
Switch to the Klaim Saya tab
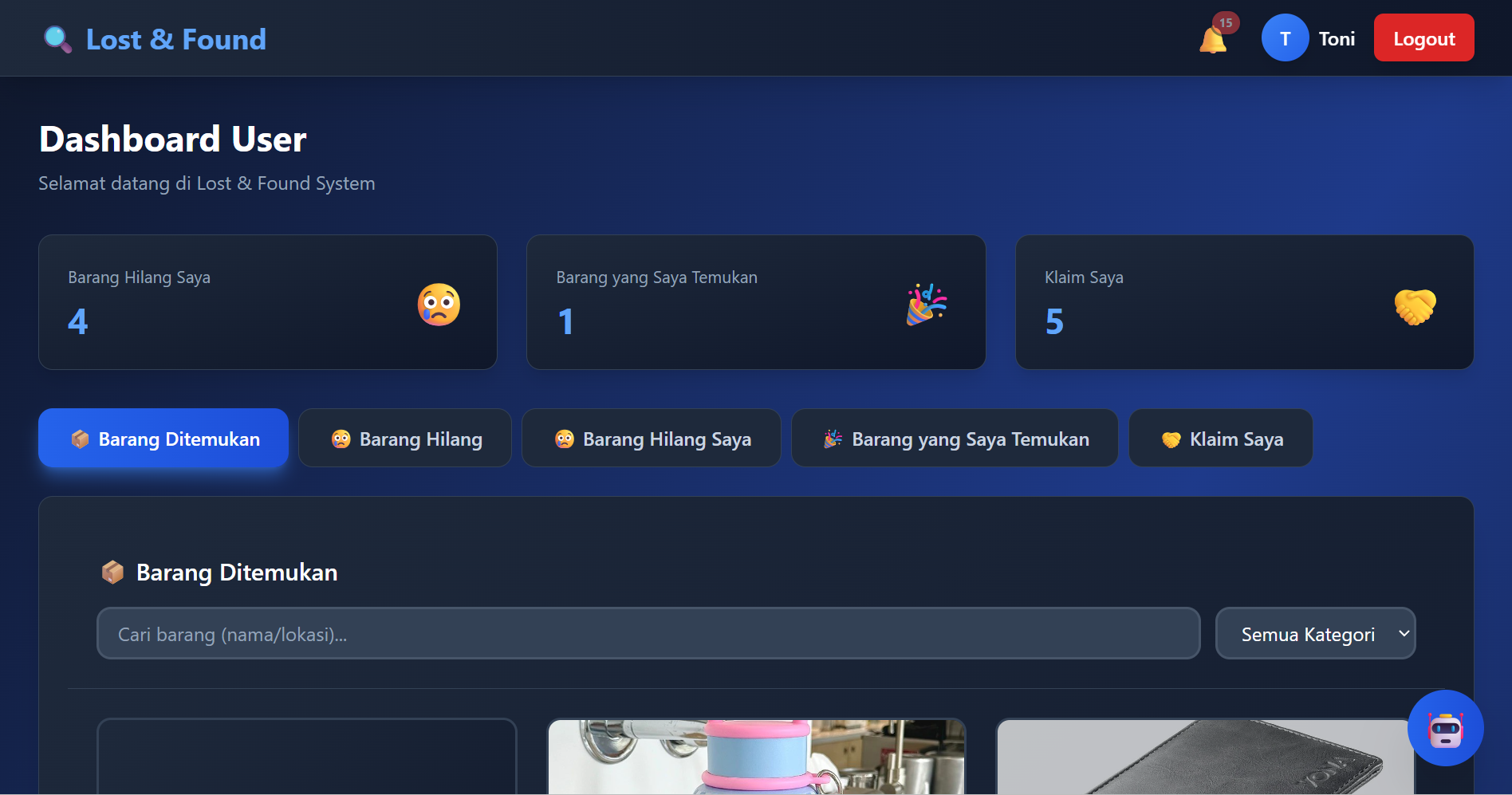coord(1220,439)
